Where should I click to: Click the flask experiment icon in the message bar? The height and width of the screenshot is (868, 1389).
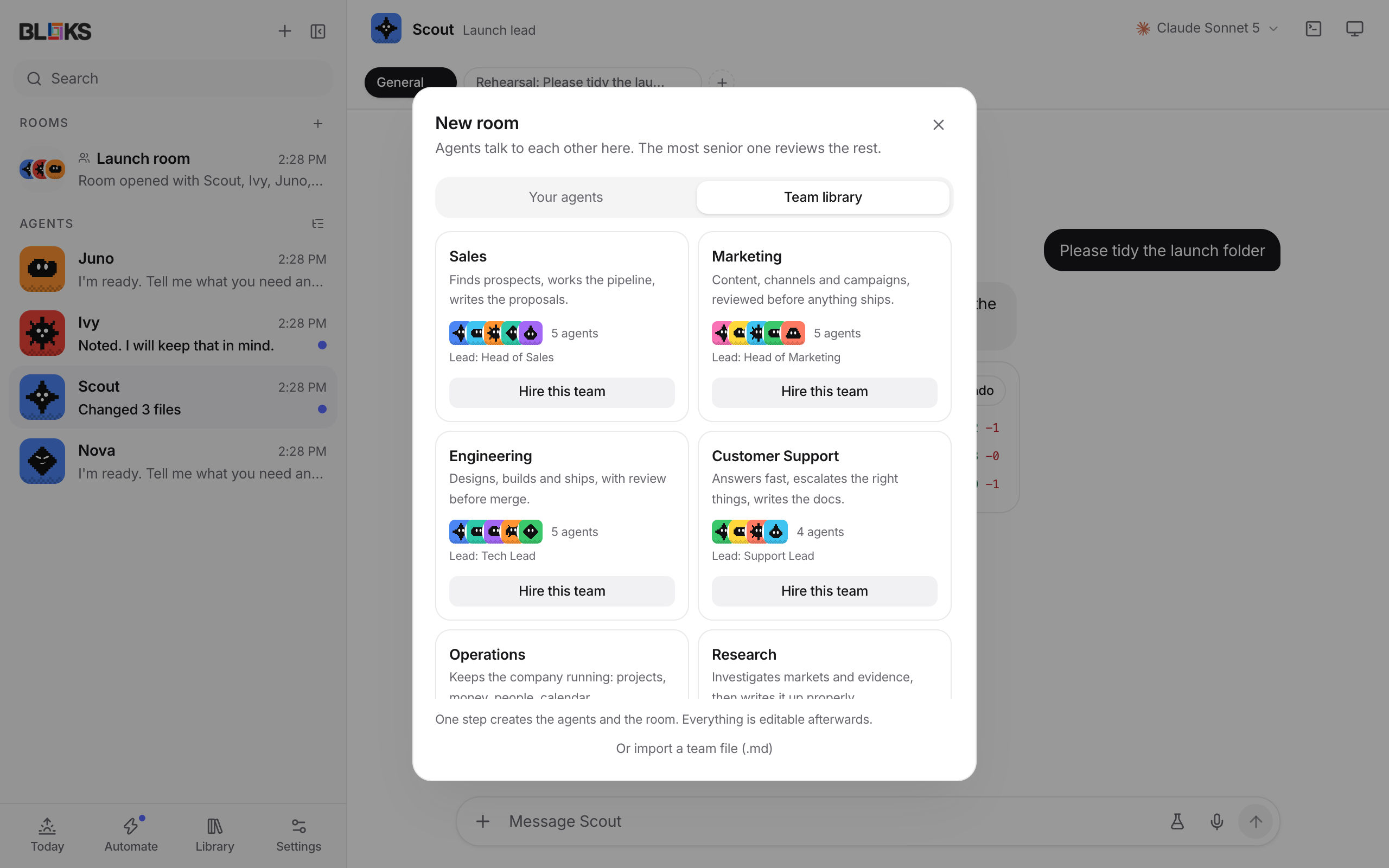(x=1177, y=821)
